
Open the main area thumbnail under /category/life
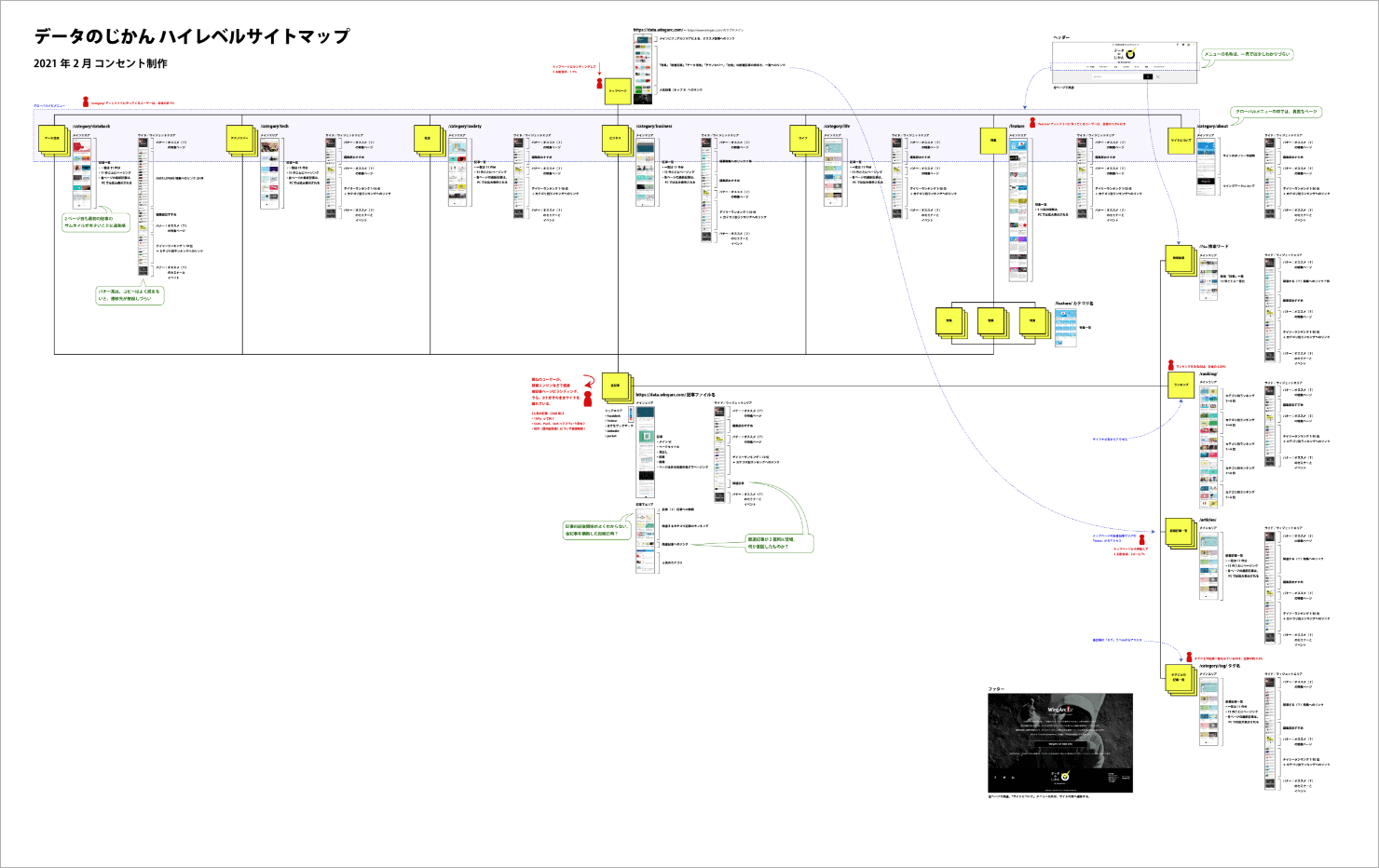(833, 172)
